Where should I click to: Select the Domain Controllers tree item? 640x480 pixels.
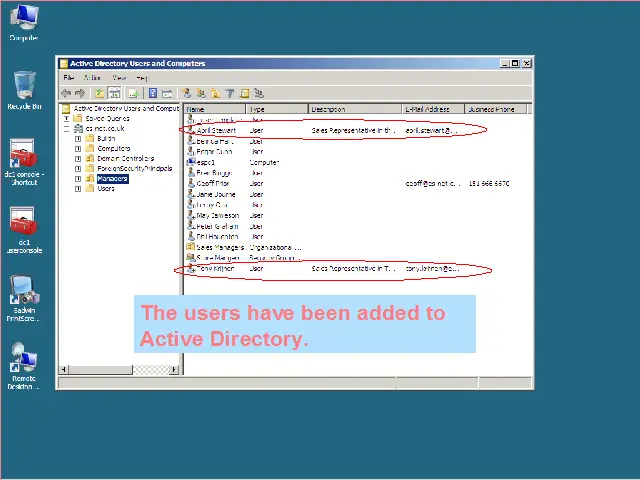[126, 158]
